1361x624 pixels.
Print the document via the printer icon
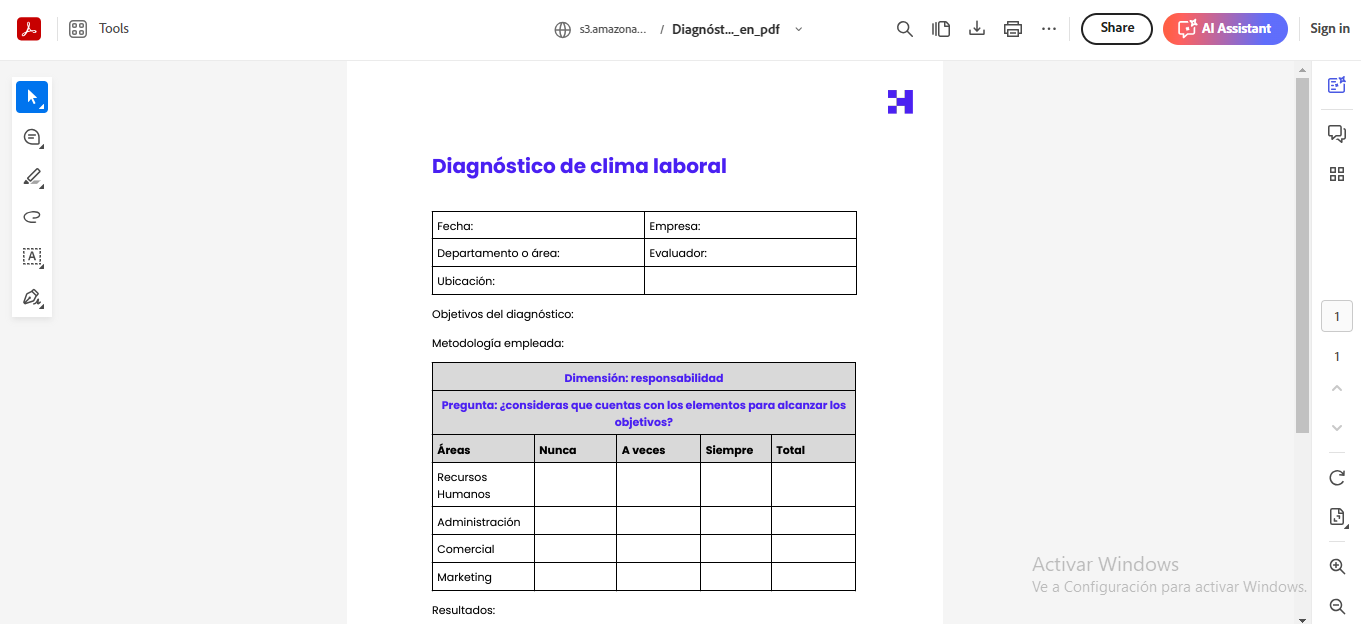coord(1012,29)
